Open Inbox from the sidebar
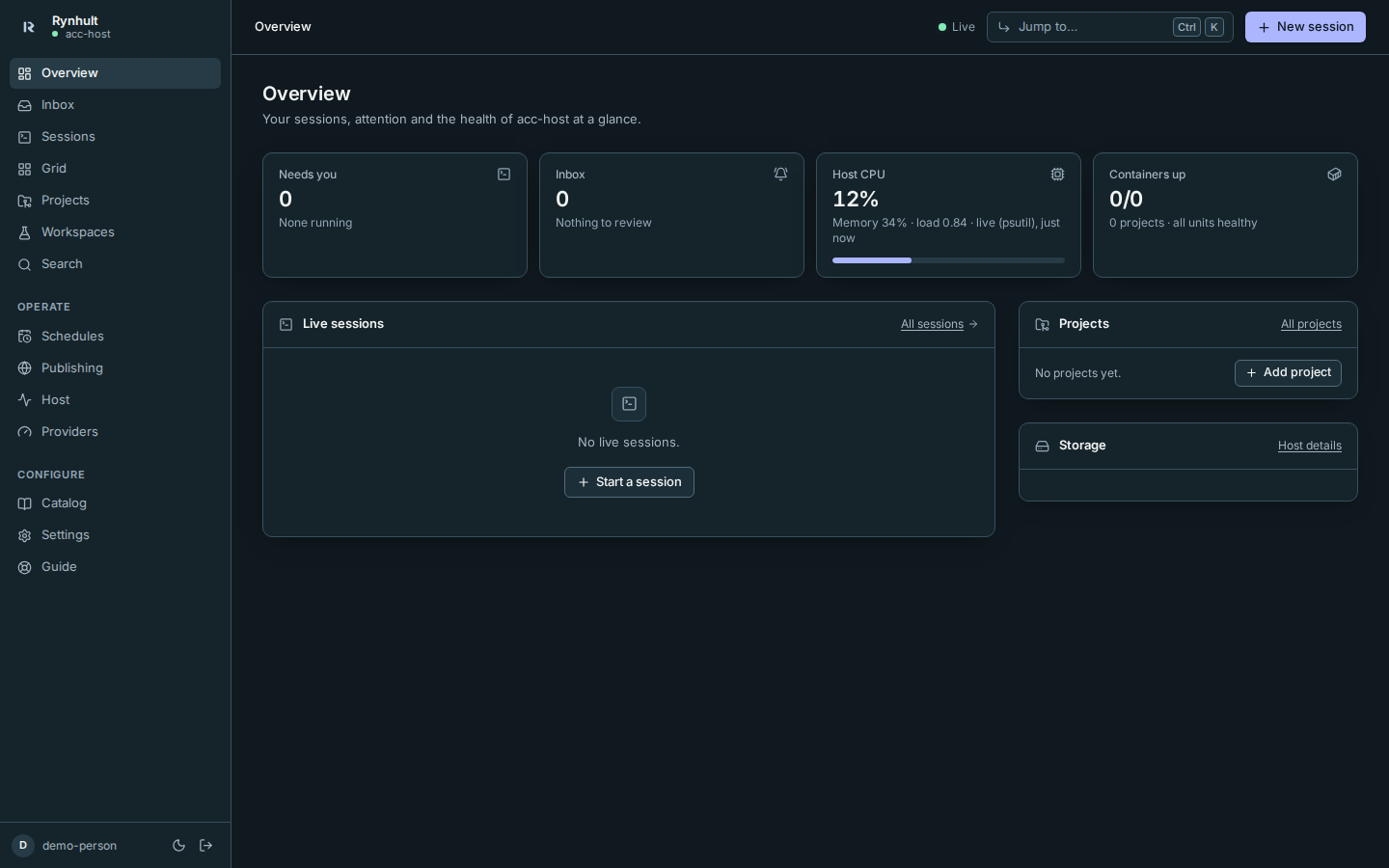This screenshot has height=868, width=1389. [115, 105]
